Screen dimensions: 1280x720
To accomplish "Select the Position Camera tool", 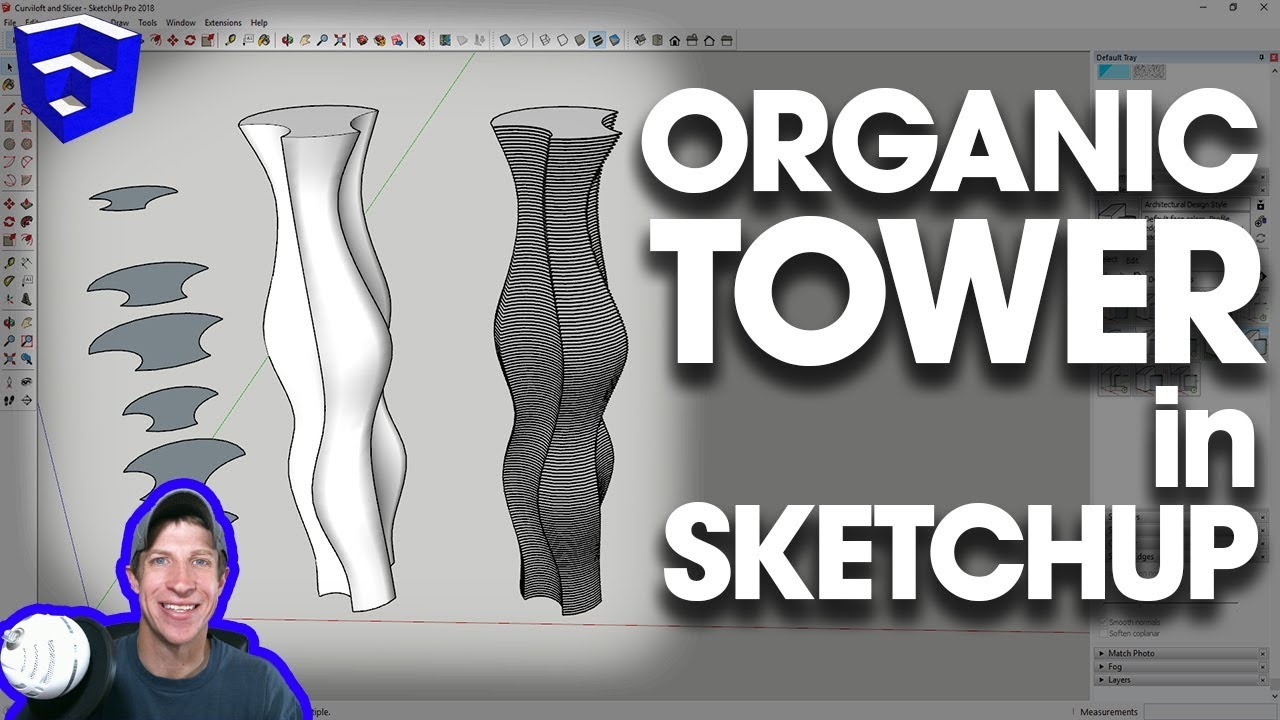I will [9, 382].
